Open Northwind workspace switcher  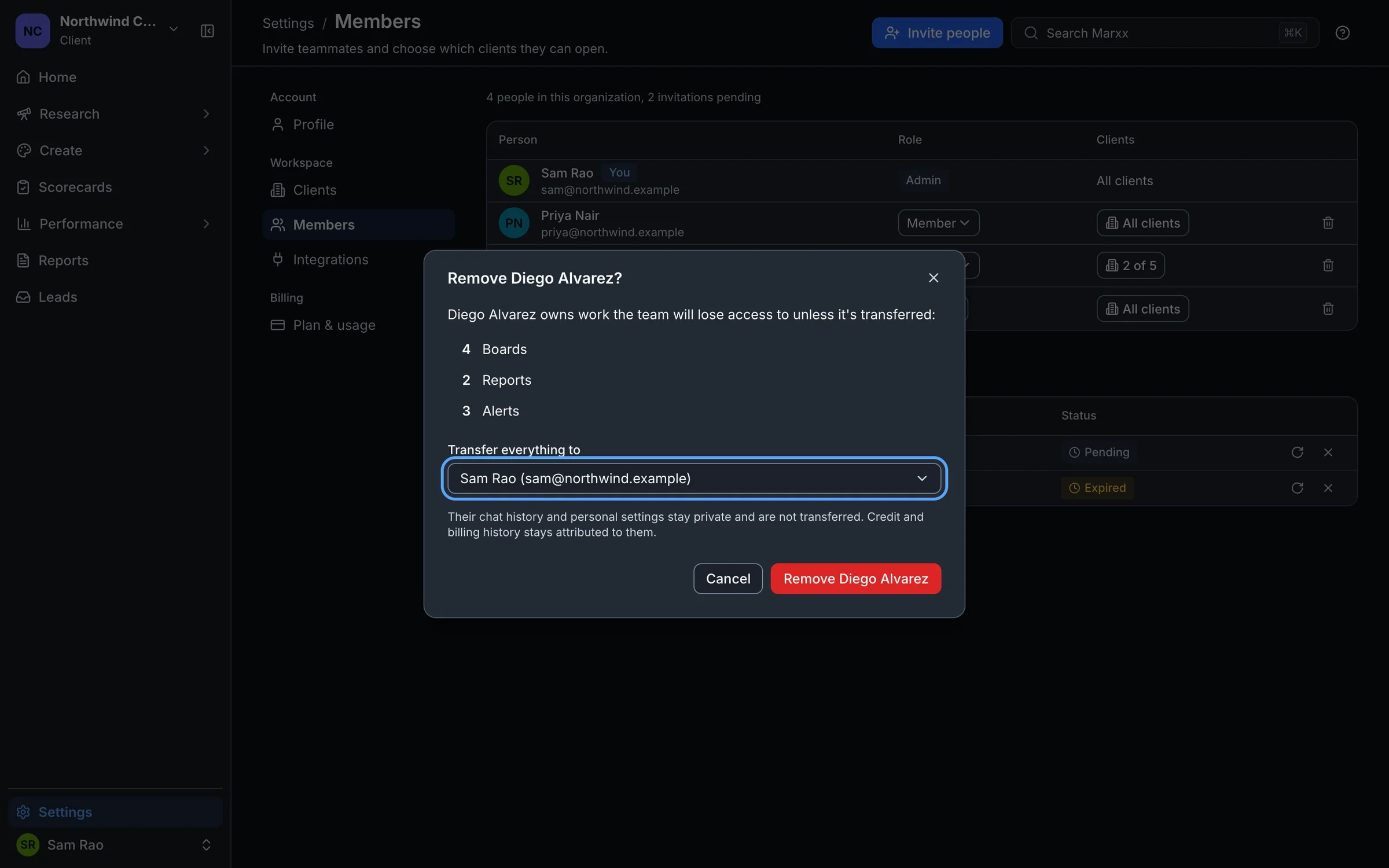pyautogui.click(x=97, y=31)
